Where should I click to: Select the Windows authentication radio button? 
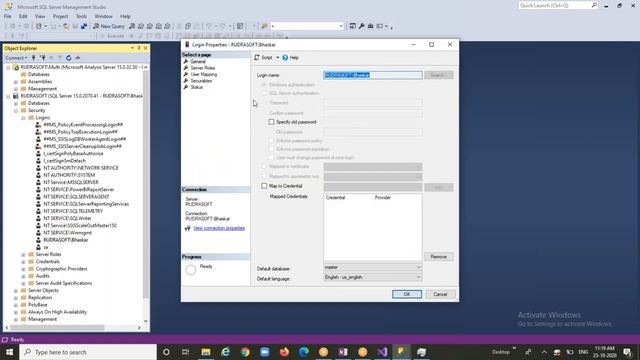tap(264, 85)
